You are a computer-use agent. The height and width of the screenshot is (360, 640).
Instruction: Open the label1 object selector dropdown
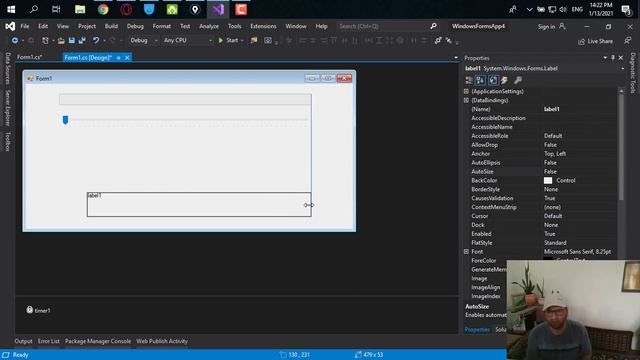tap(622, 69)
